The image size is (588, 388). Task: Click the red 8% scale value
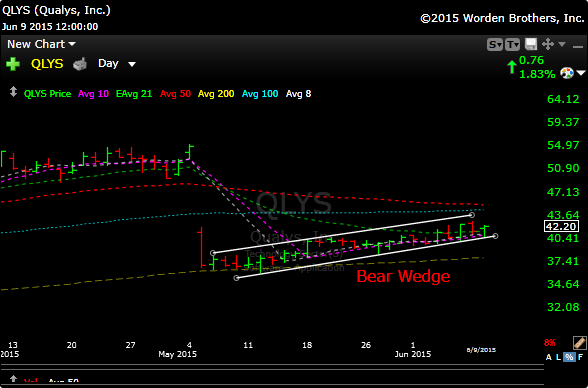[549, 343]
